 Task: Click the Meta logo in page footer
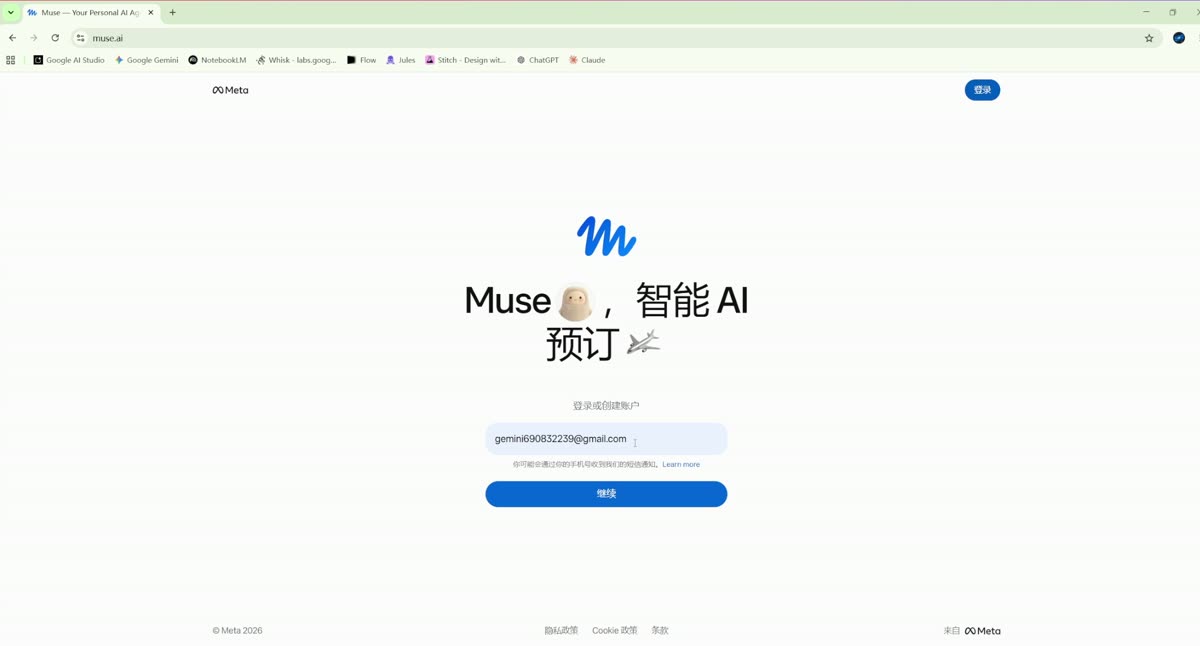(x=982, y=631)
